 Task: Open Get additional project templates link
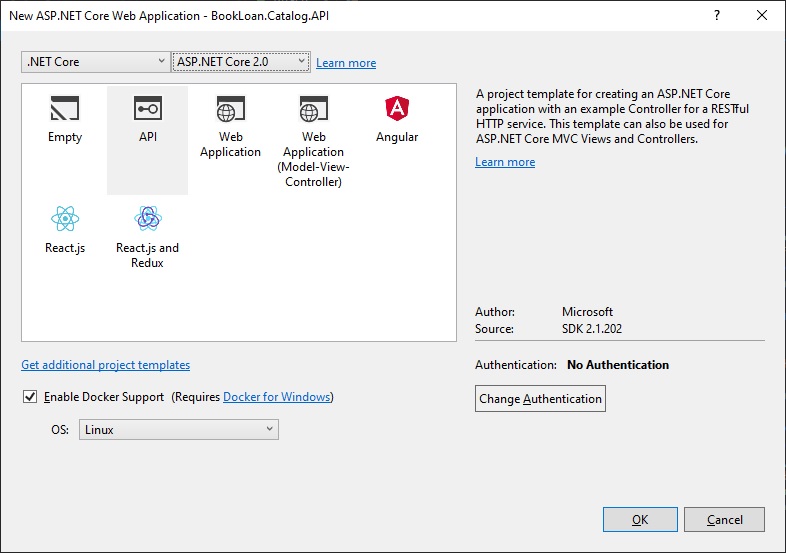[x=105, y=364]
